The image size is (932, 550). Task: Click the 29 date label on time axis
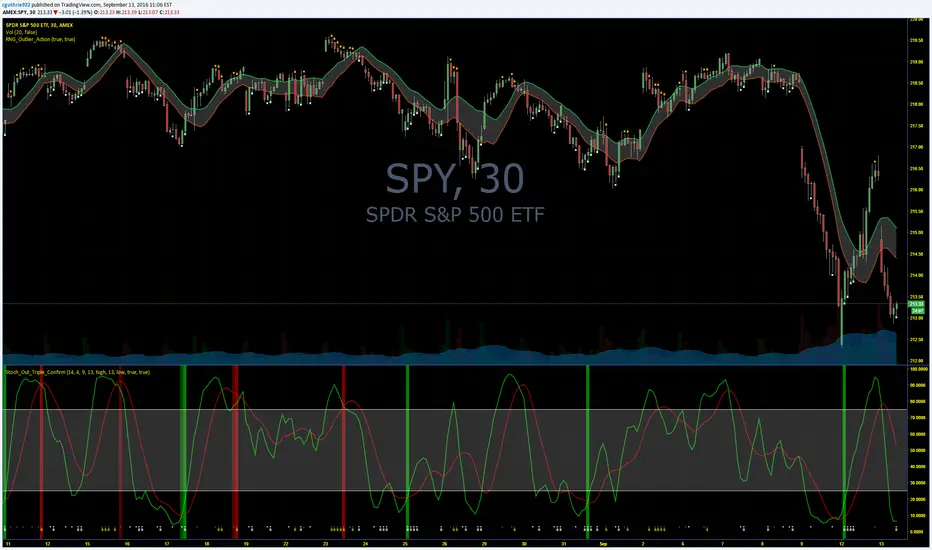pos(484,543)
